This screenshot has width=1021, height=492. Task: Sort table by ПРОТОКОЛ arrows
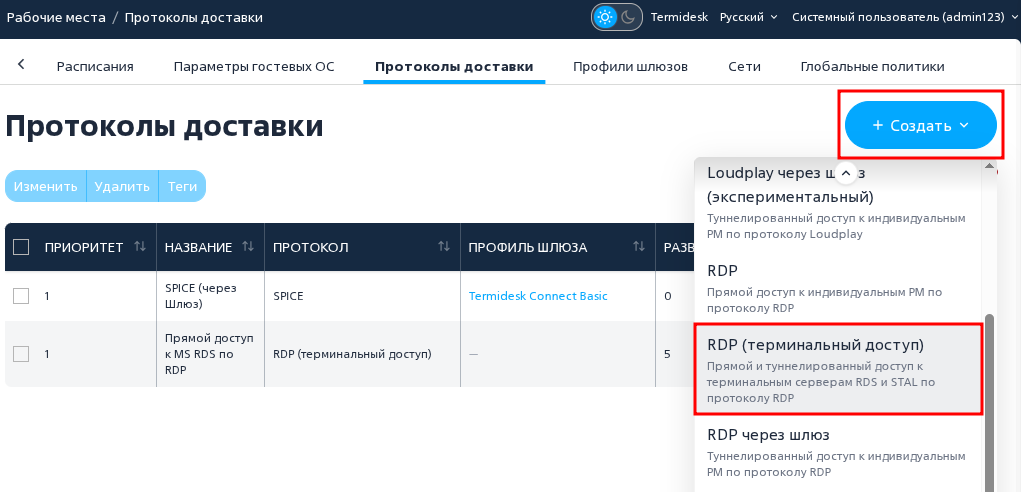[443, 247]
